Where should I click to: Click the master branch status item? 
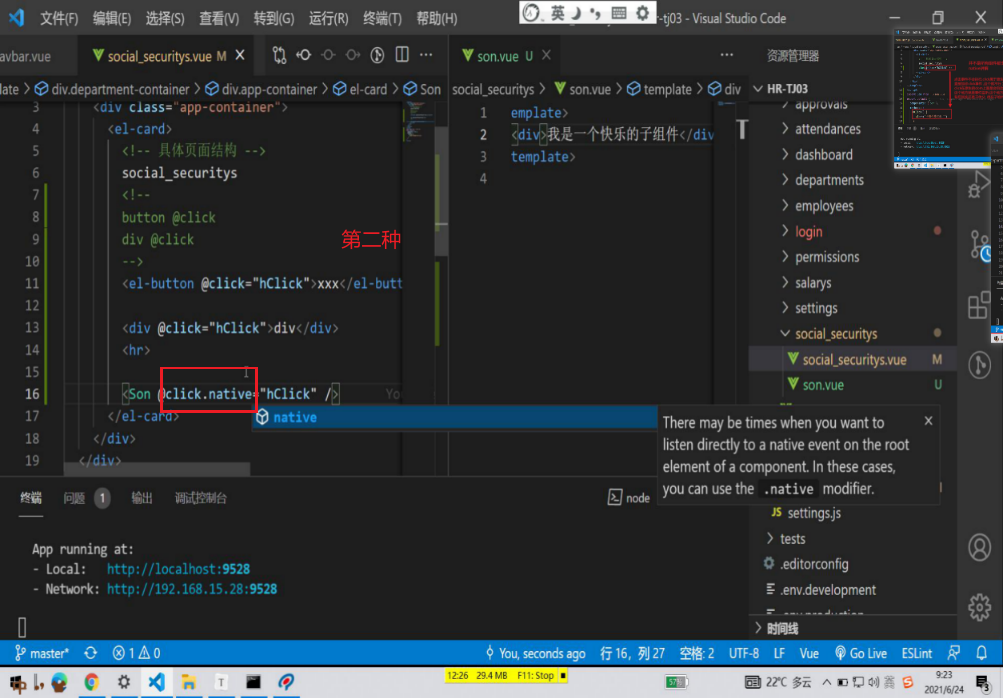pos(42,653)
